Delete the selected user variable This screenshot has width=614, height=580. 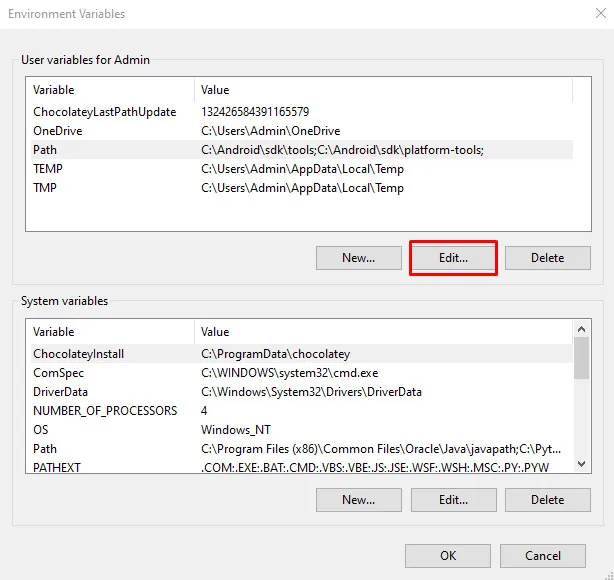tap(547, 258)
